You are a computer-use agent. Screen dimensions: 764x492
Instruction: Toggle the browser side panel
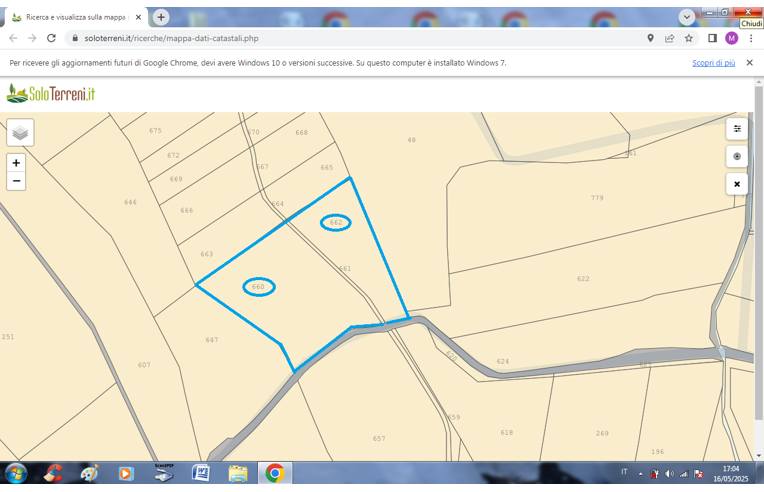(x=712, y=38)
